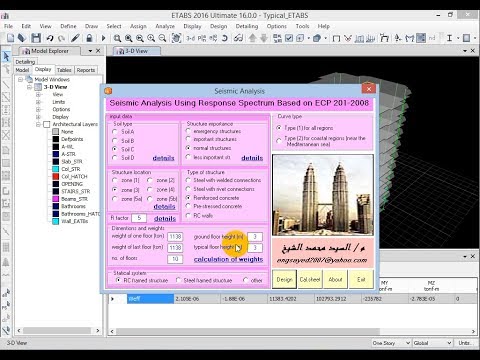Select Steel framed structure statical system
Screen dimensions: 480x360
[178, 280]
